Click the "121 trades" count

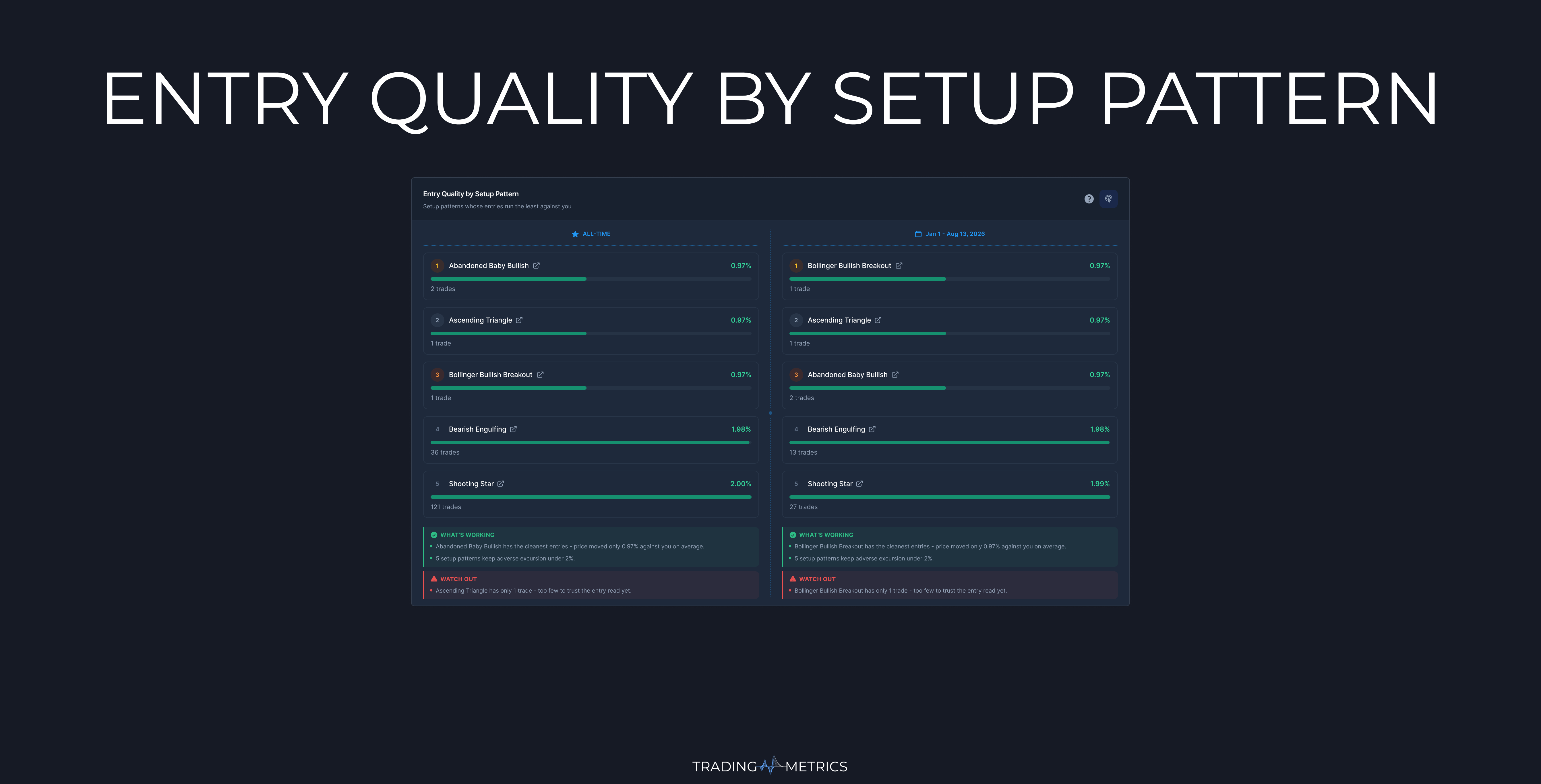pos(446,507)
